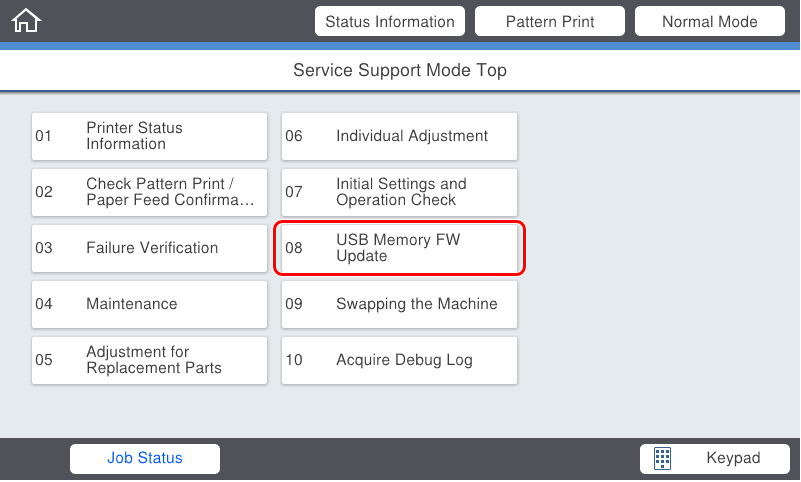Screen dimensions: 801x482
Task: Open 01 Printer Status Information
Action: (149, 136)
